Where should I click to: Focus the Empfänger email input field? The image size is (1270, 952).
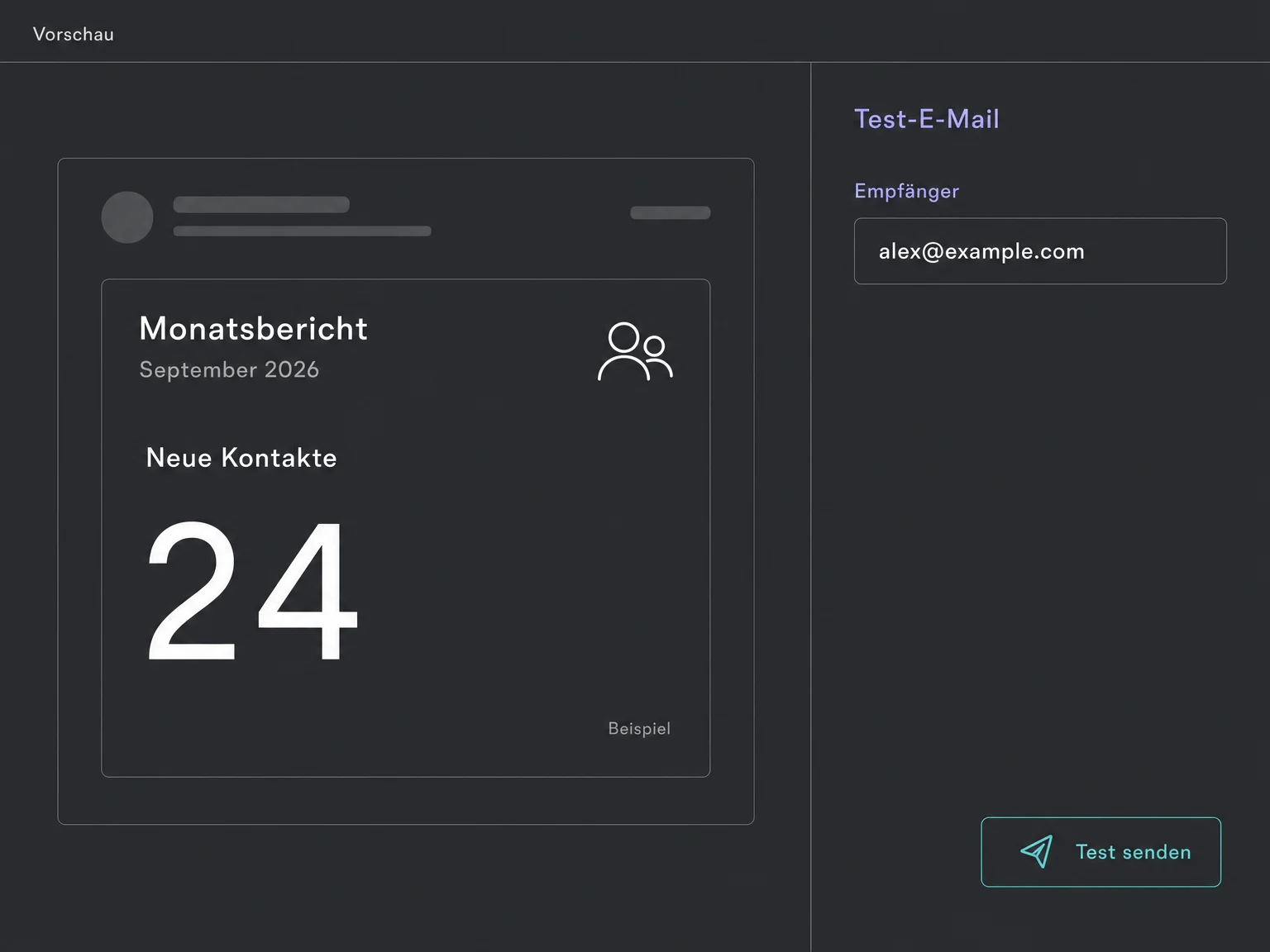pos(1040,251)
